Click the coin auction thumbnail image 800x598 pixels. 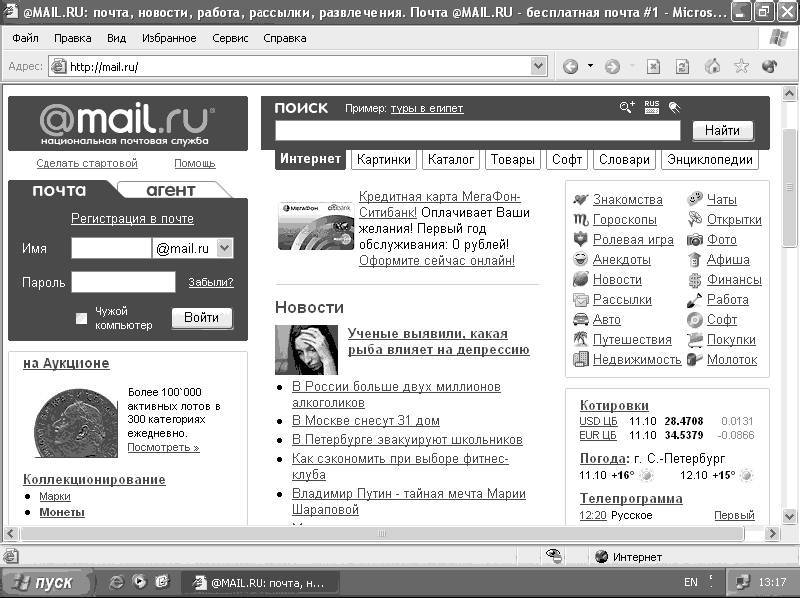(76, 423)
